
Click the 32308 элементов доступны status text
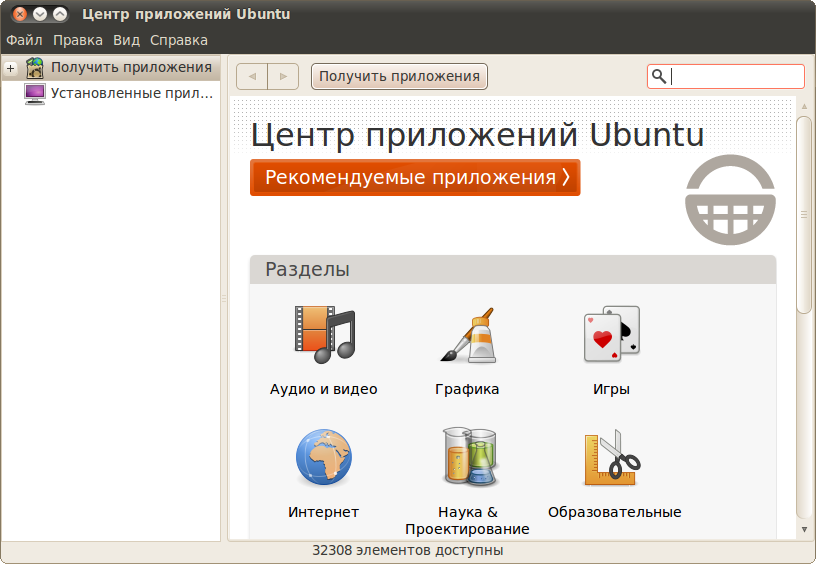(407, 550)
